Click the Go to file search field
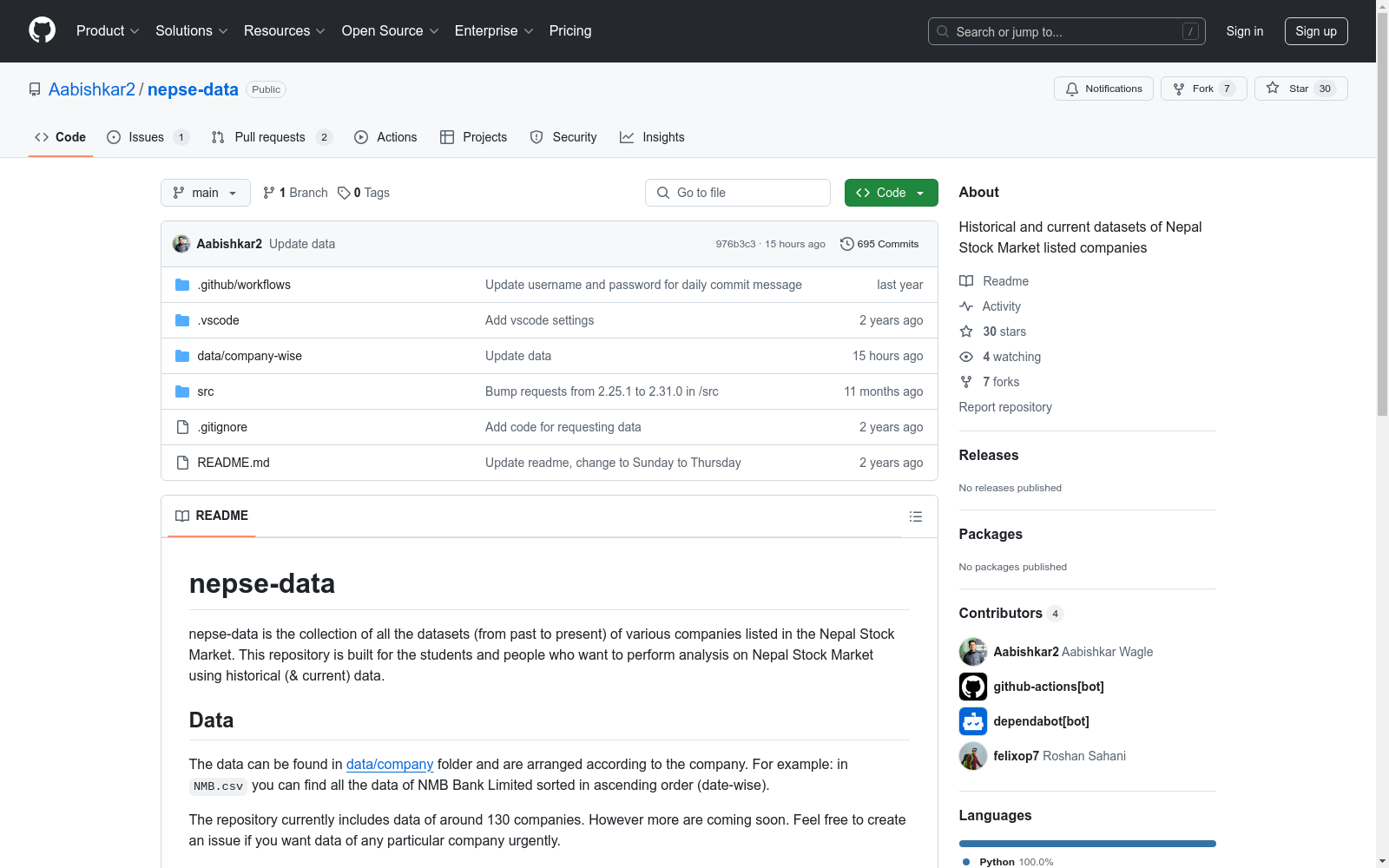This screenshot has width=1389, height=868. pos(738,193)
